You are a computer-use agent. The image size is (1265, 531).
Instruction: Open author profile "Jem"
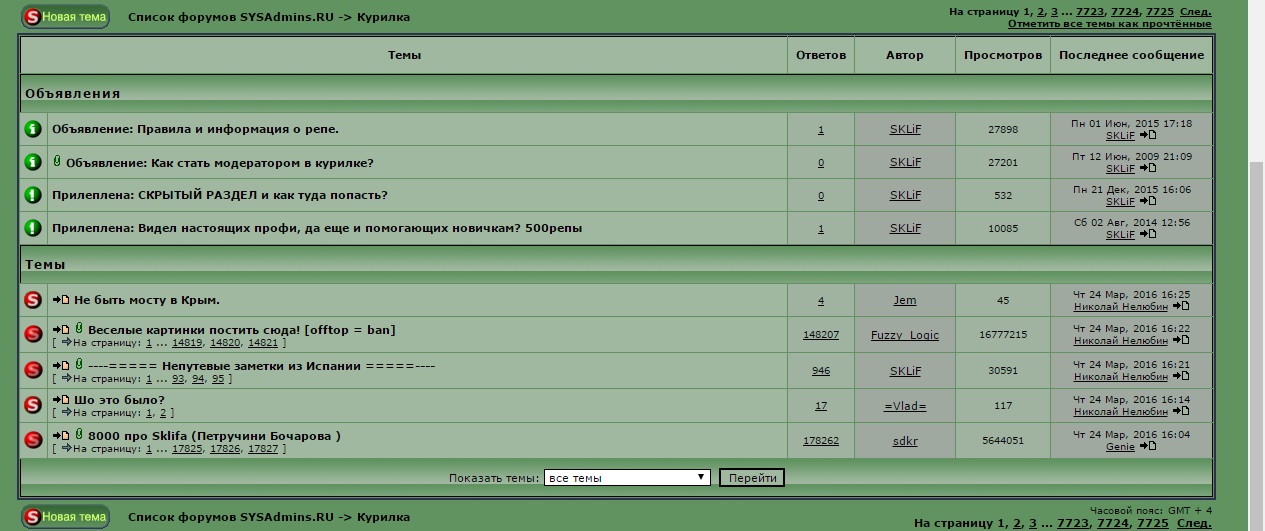pos(905,300)
